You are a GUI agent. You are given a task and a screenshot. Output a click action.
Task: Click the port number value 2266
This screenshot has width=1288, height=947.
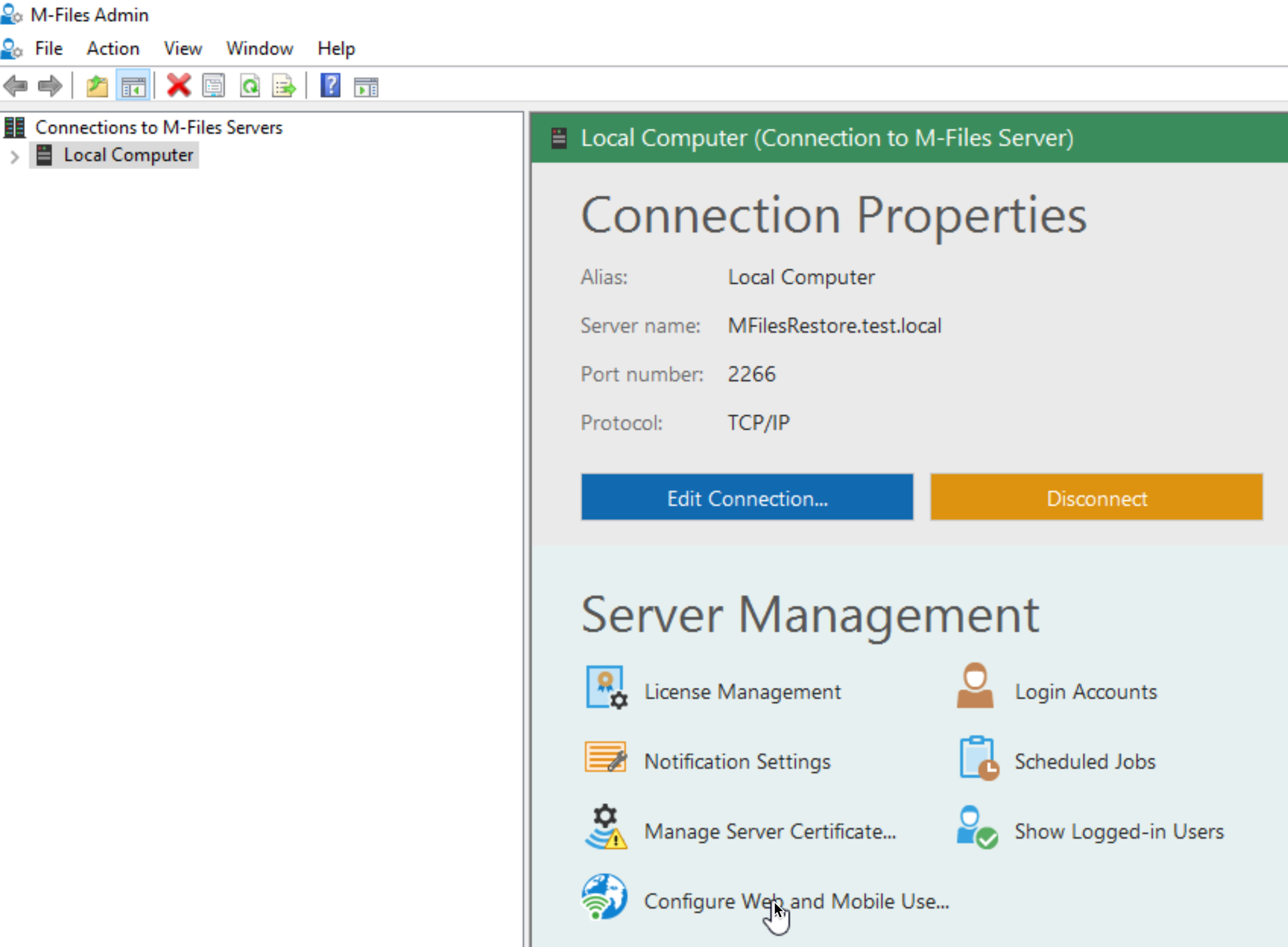tap(752, 374)
